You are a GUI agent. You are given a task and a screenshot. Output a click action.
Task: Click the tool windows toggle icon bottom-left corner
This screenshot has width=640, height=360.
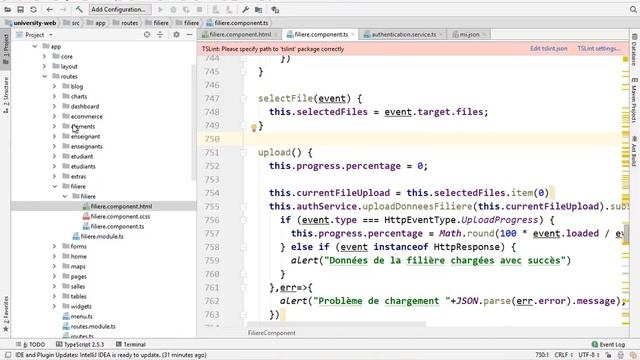click(x=7, y=355)
